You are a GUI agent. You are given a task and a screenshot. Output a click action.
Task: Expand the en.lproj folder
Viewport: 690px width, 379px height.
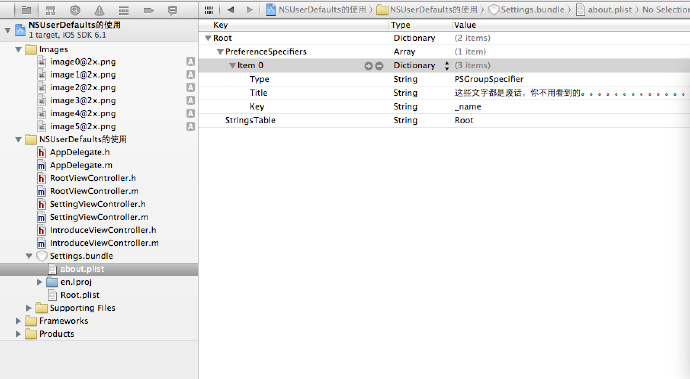pyautogui.click(x=40, y=282)
